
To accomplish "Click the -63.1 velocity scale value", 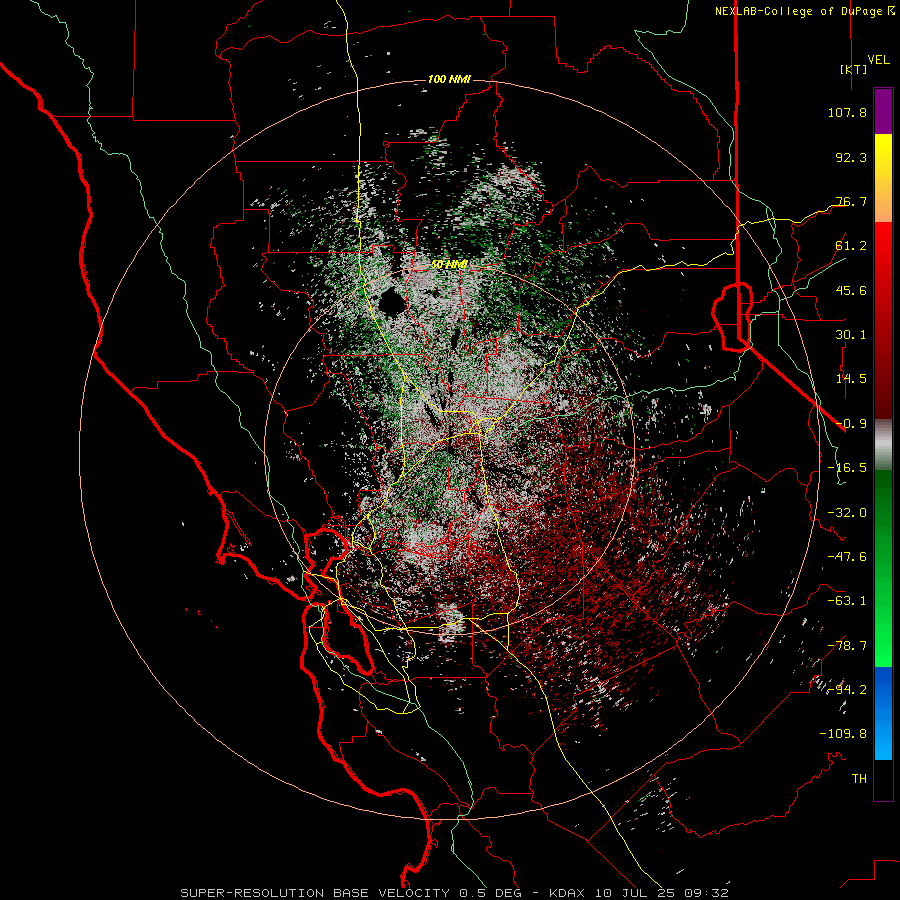I will coord(847,601).
